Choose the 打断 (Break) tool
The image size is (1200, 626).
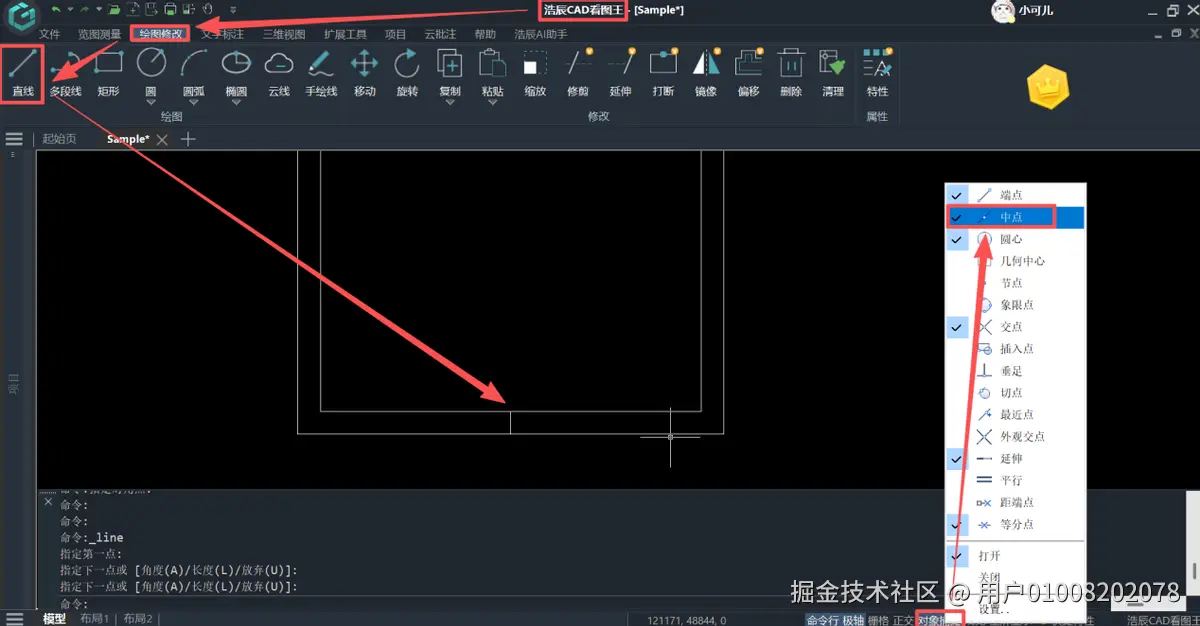pos(663,73)
